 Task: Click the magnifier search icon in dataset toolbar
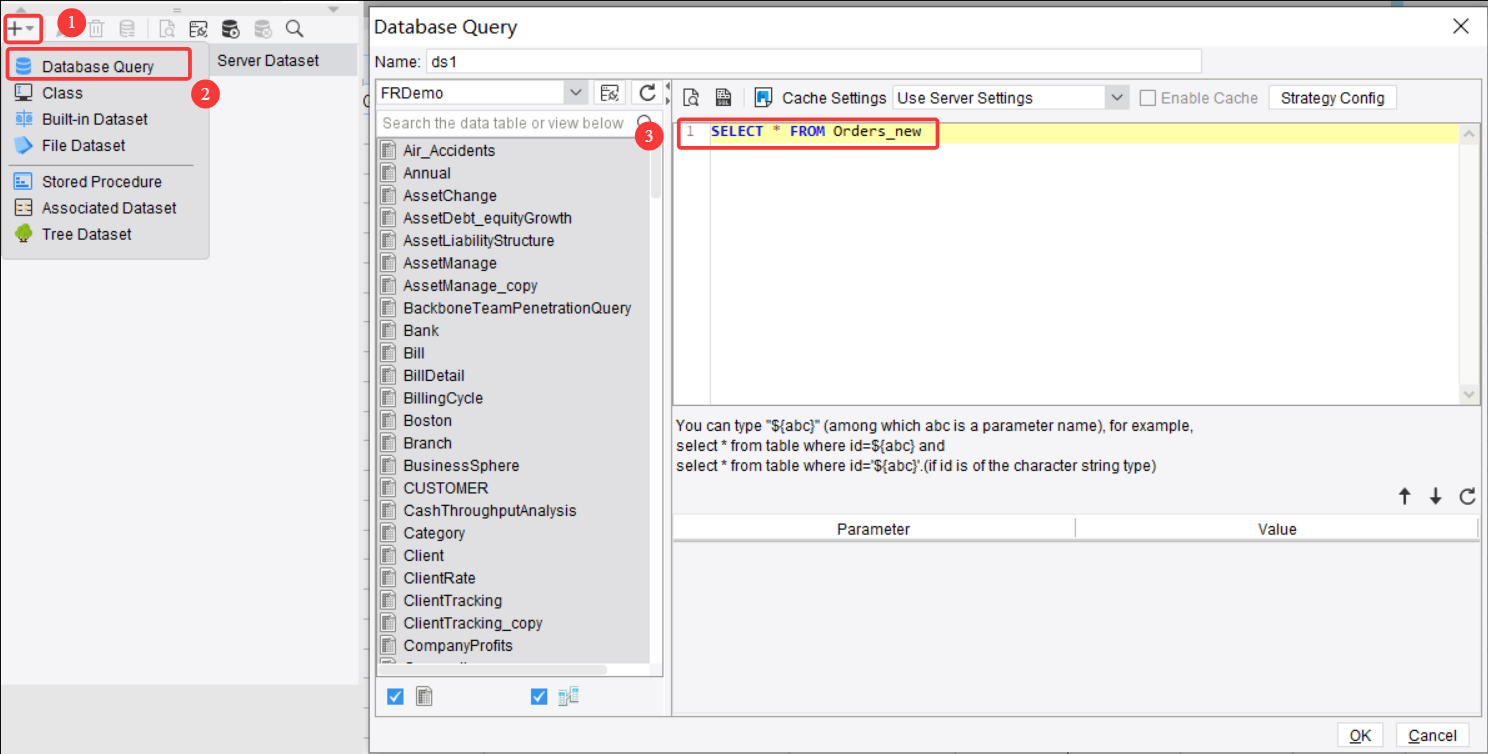click(x=294, y=29)
